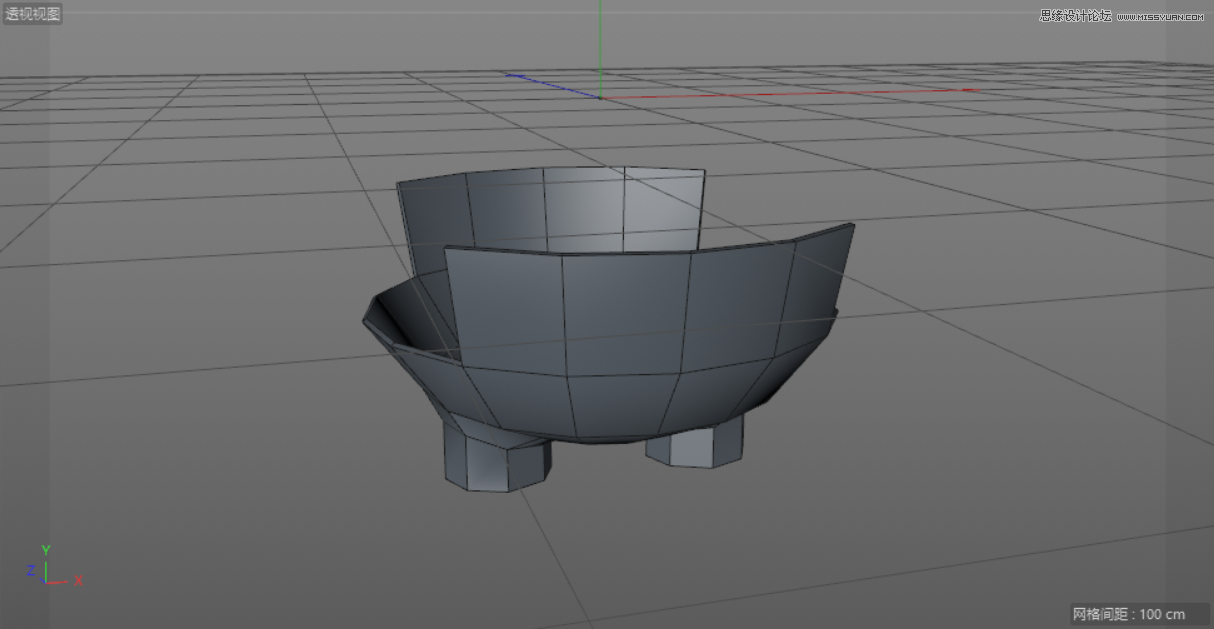
Task: Click the red world X axis line
Action: [800, 94]
